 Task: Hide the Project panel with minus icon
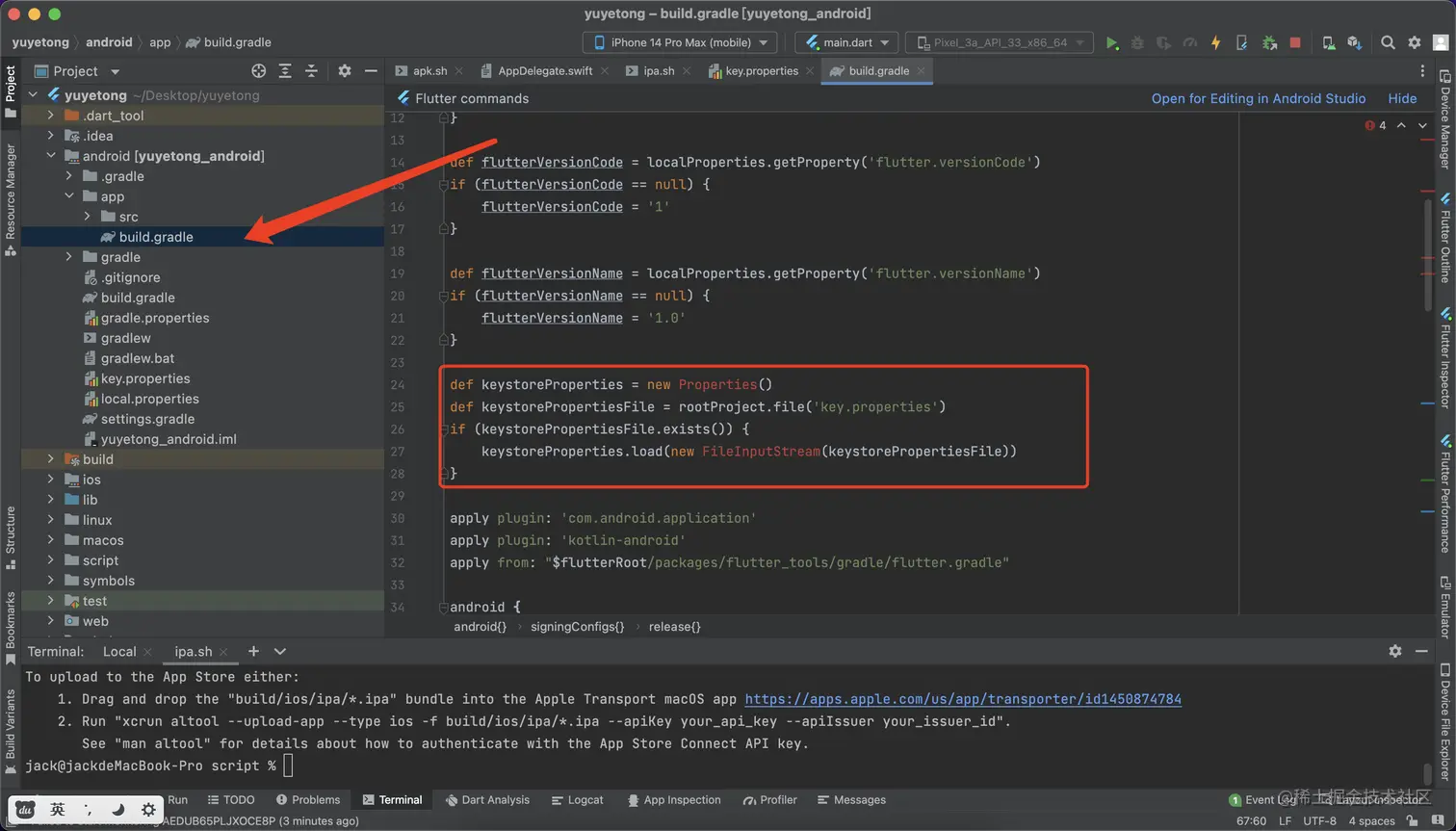371,71
